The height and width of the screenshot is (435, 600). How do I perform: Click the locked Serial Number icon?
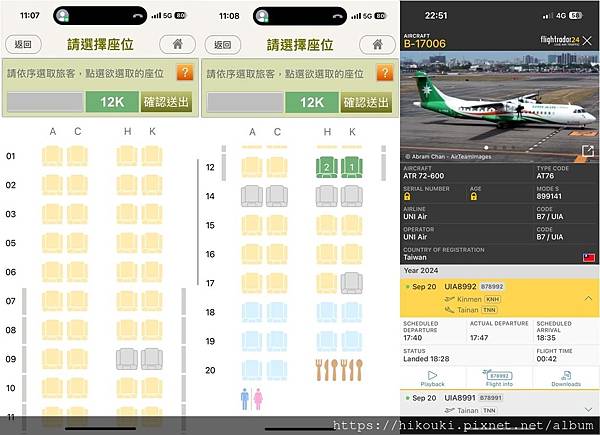(x=407, y=196)
